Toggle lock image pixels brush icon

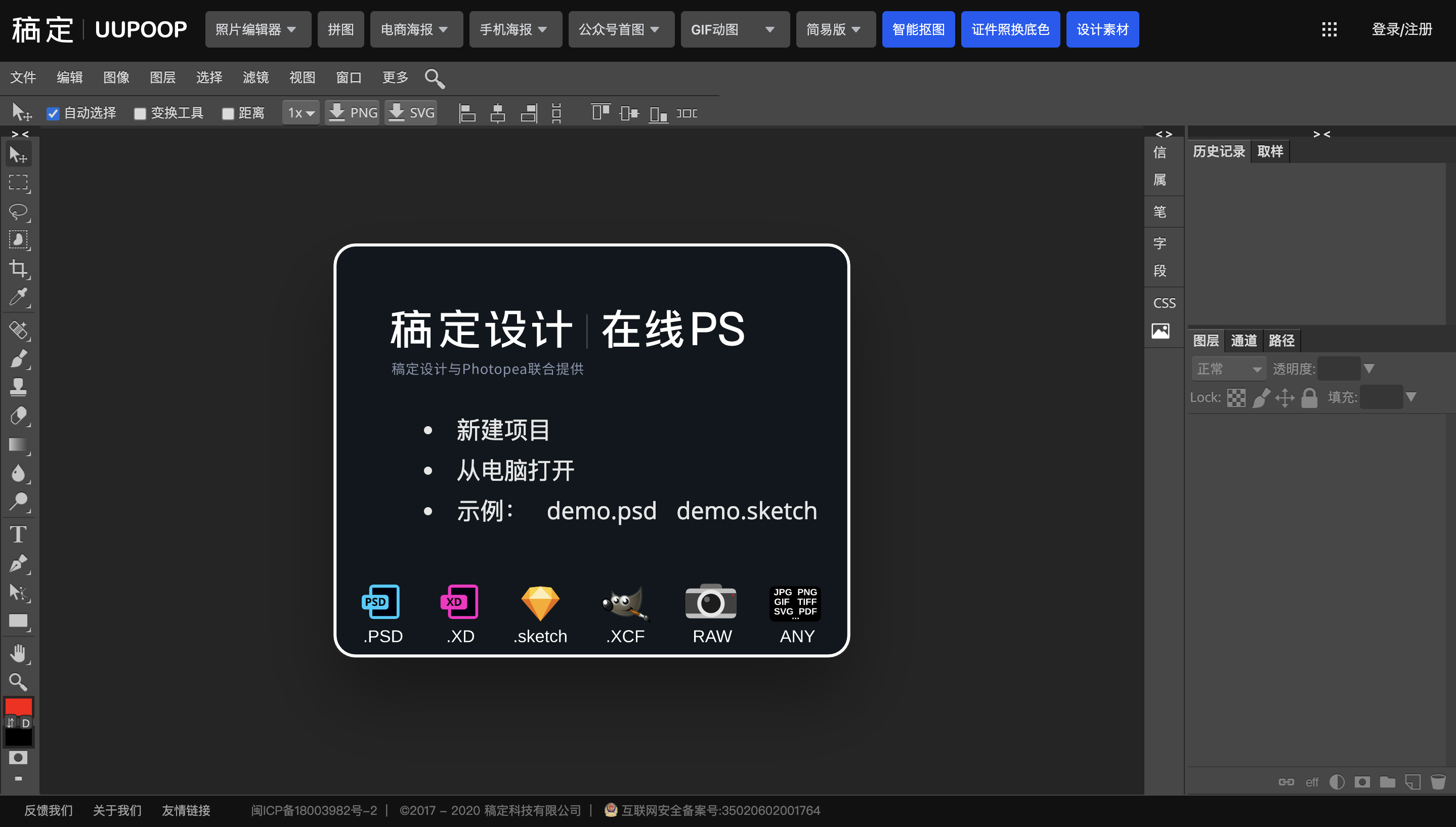[1261, 398]
